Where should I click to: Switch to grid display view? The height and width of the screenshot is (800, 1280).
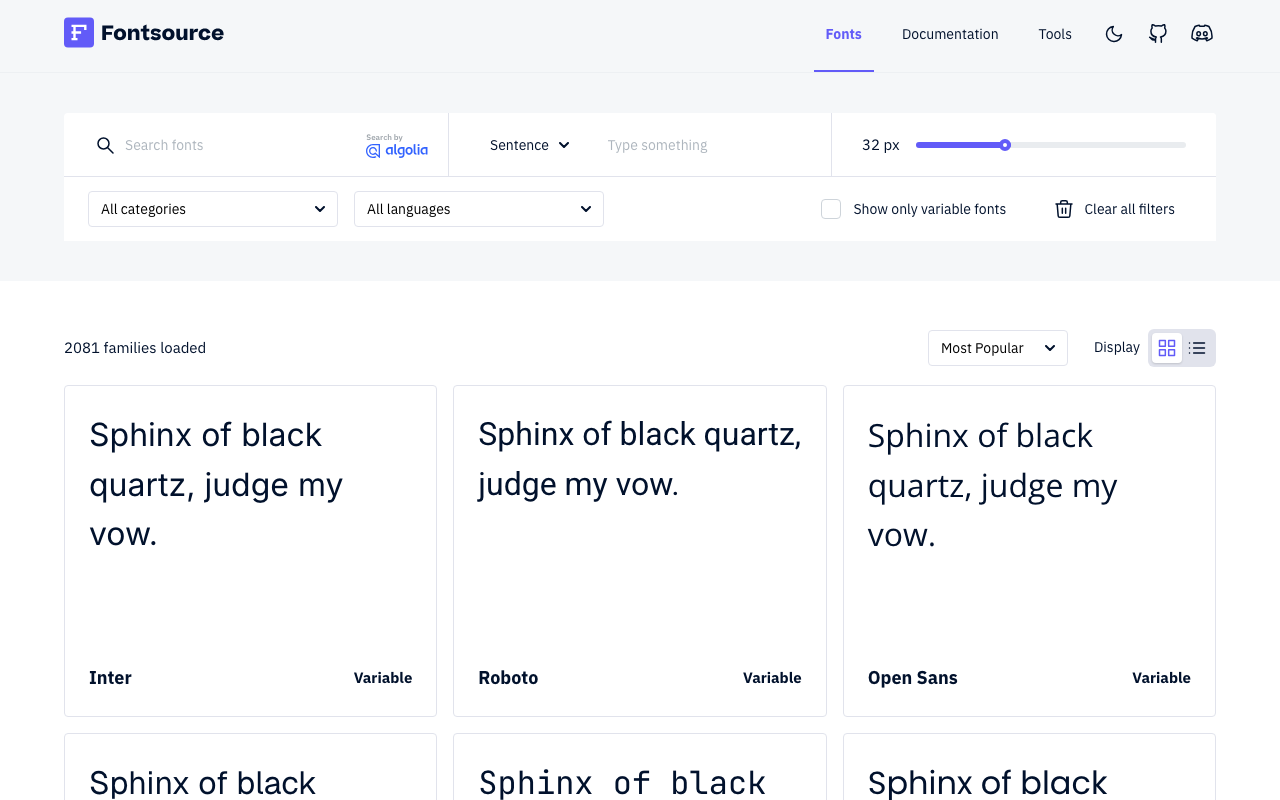[x=1167, y=348]
